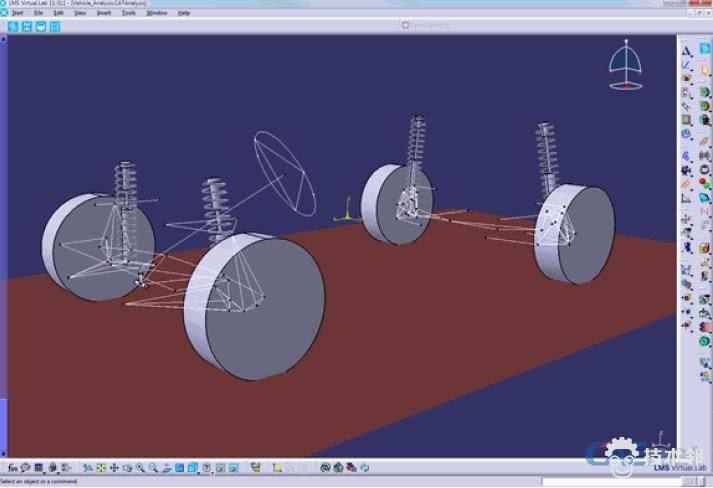Open the Tools menu
This screenshot has width=713, height=488.
(x=129, y=13)
